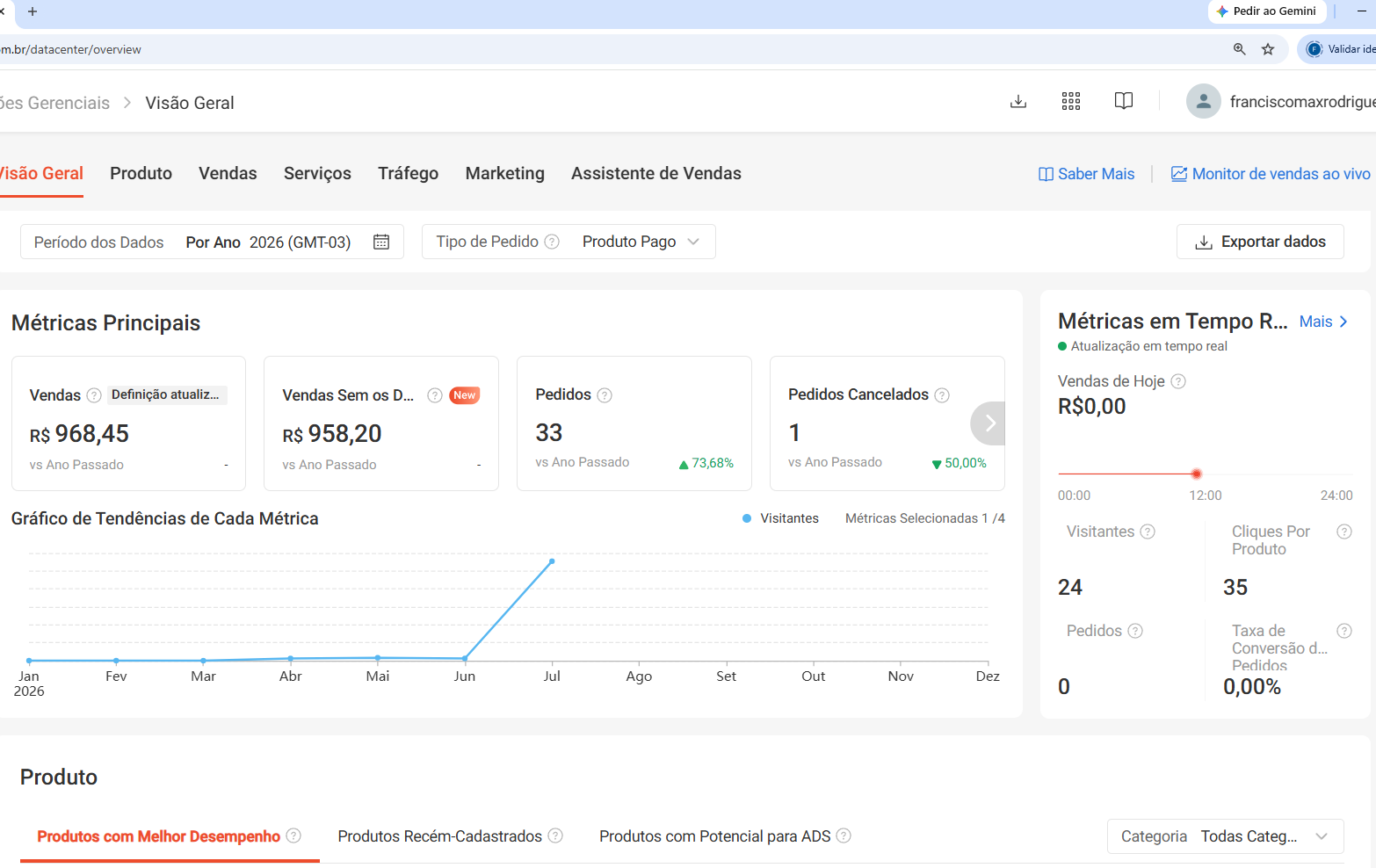The height and width of the screenshot is (868, 1376).
Task: Open the Tipo de Pedido Produto Pago dropdown
Action: [569, 242]
